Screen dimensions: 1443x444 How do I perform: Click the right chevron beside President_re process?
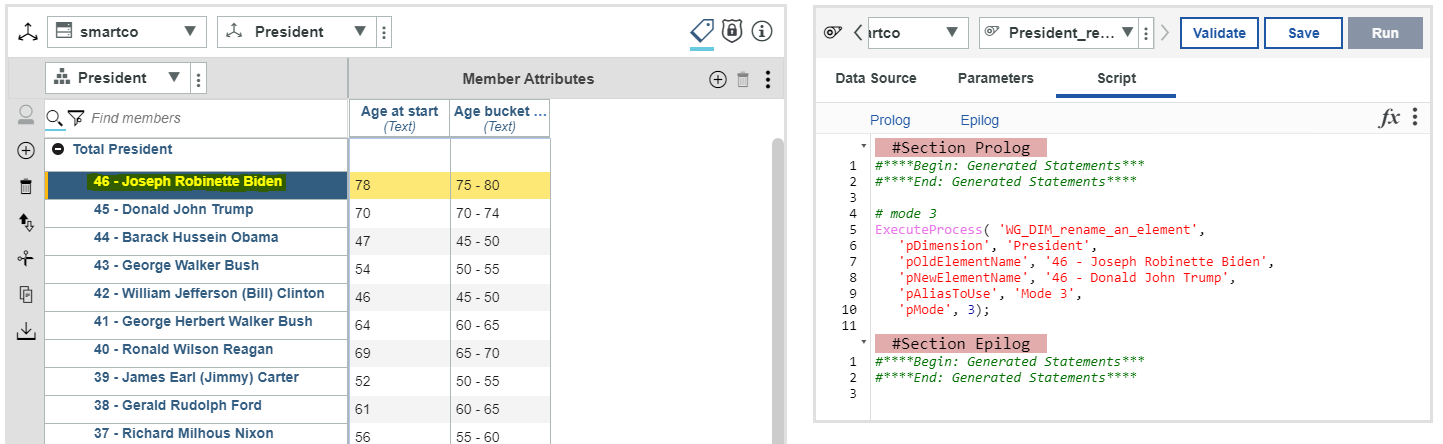(1164, 32)
